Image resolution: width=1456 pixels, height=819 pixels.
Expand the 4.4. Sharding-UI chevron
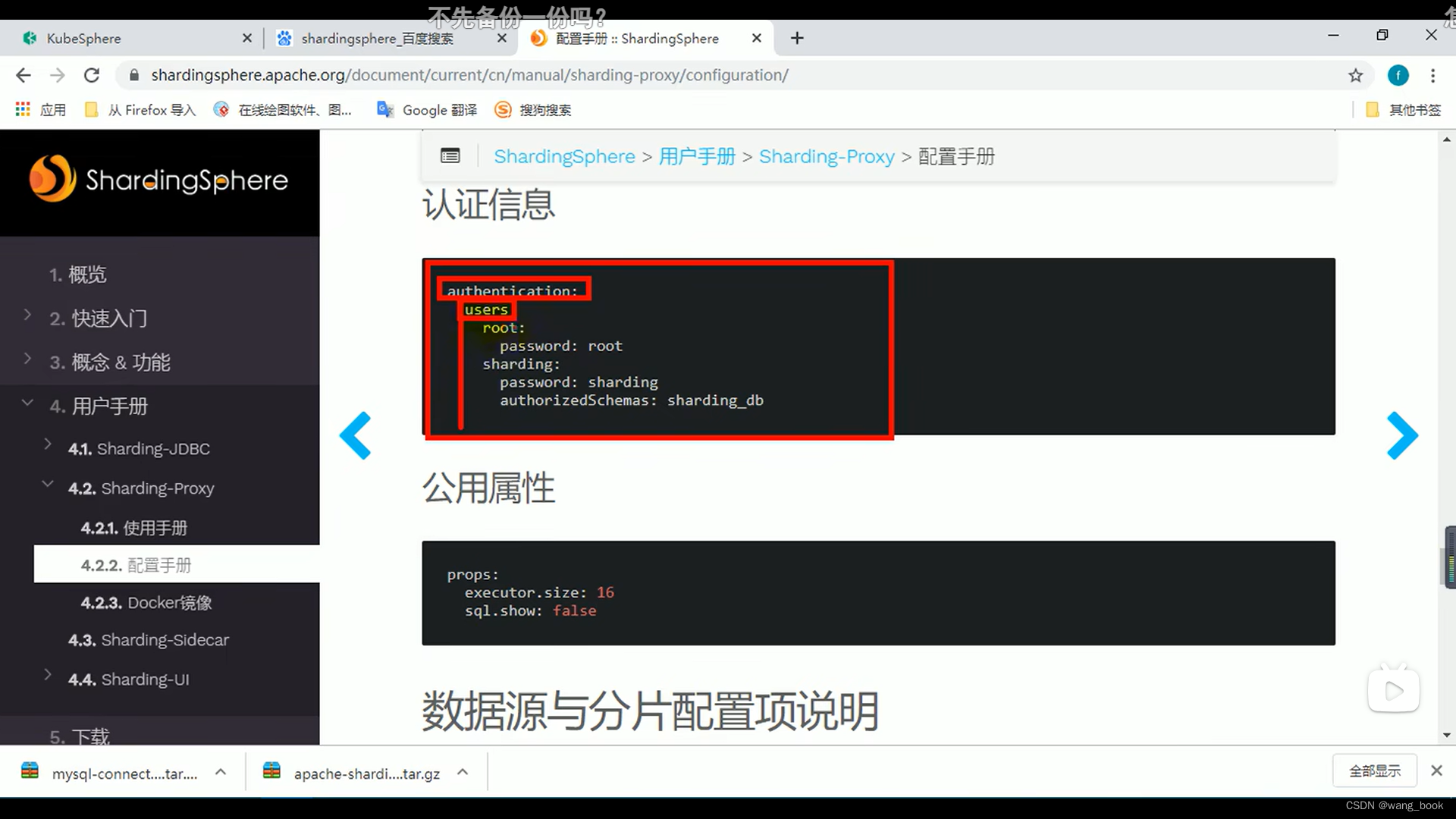point(48,675)
